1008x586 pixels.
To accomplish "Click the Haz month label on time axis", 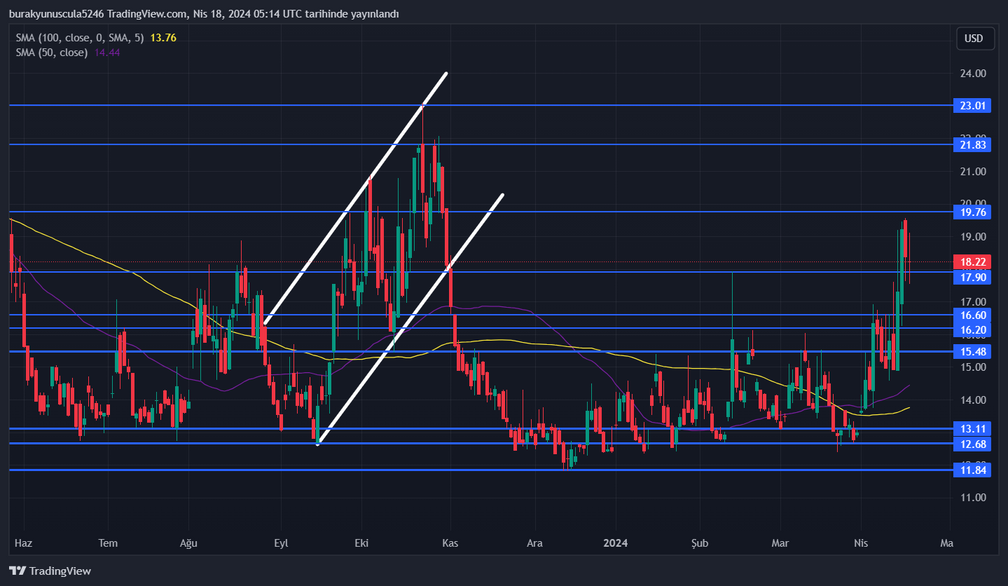I will [x=24, y=543].
